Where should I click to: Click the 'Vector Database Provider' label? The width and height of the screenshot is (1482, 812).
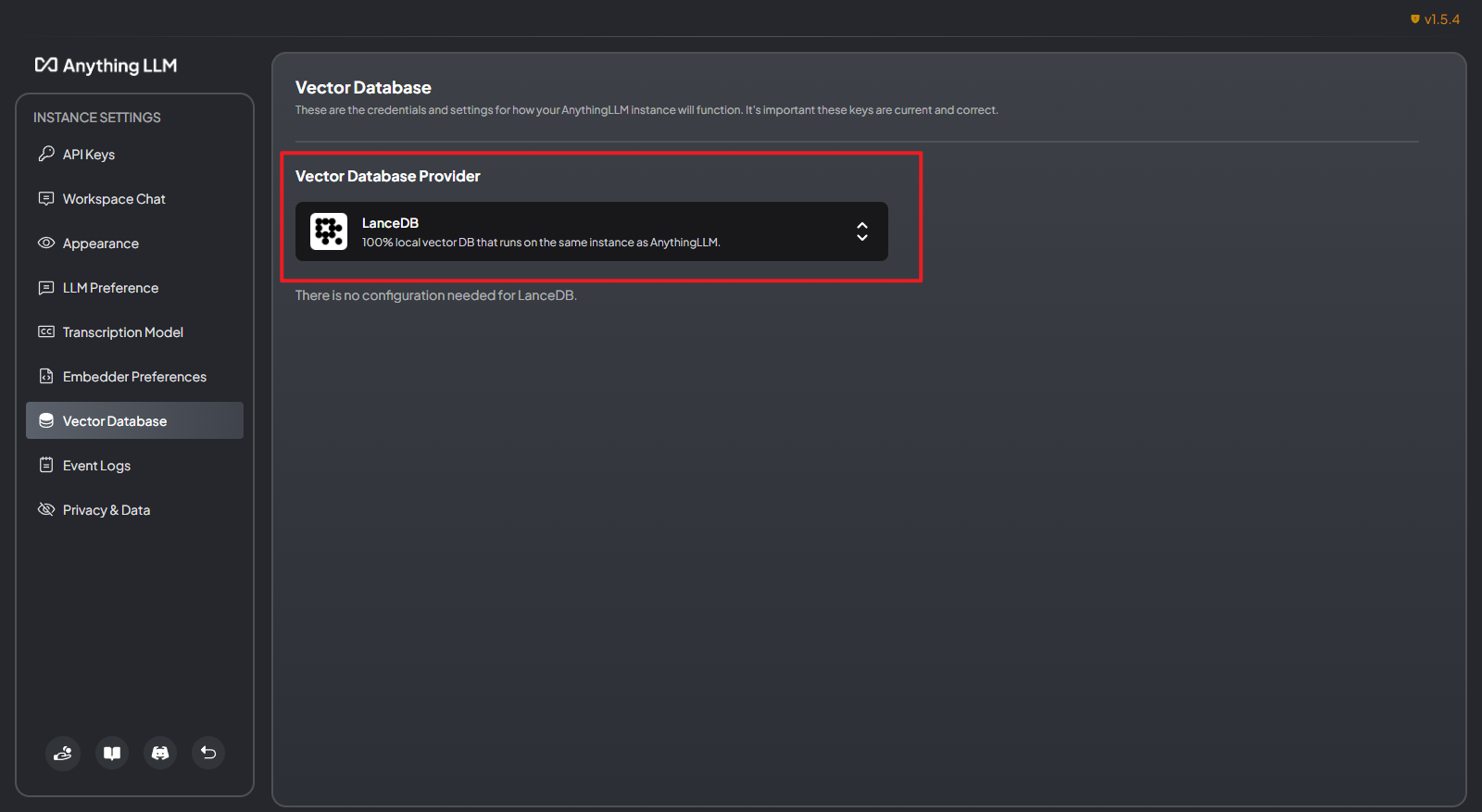tap(387, 176)
